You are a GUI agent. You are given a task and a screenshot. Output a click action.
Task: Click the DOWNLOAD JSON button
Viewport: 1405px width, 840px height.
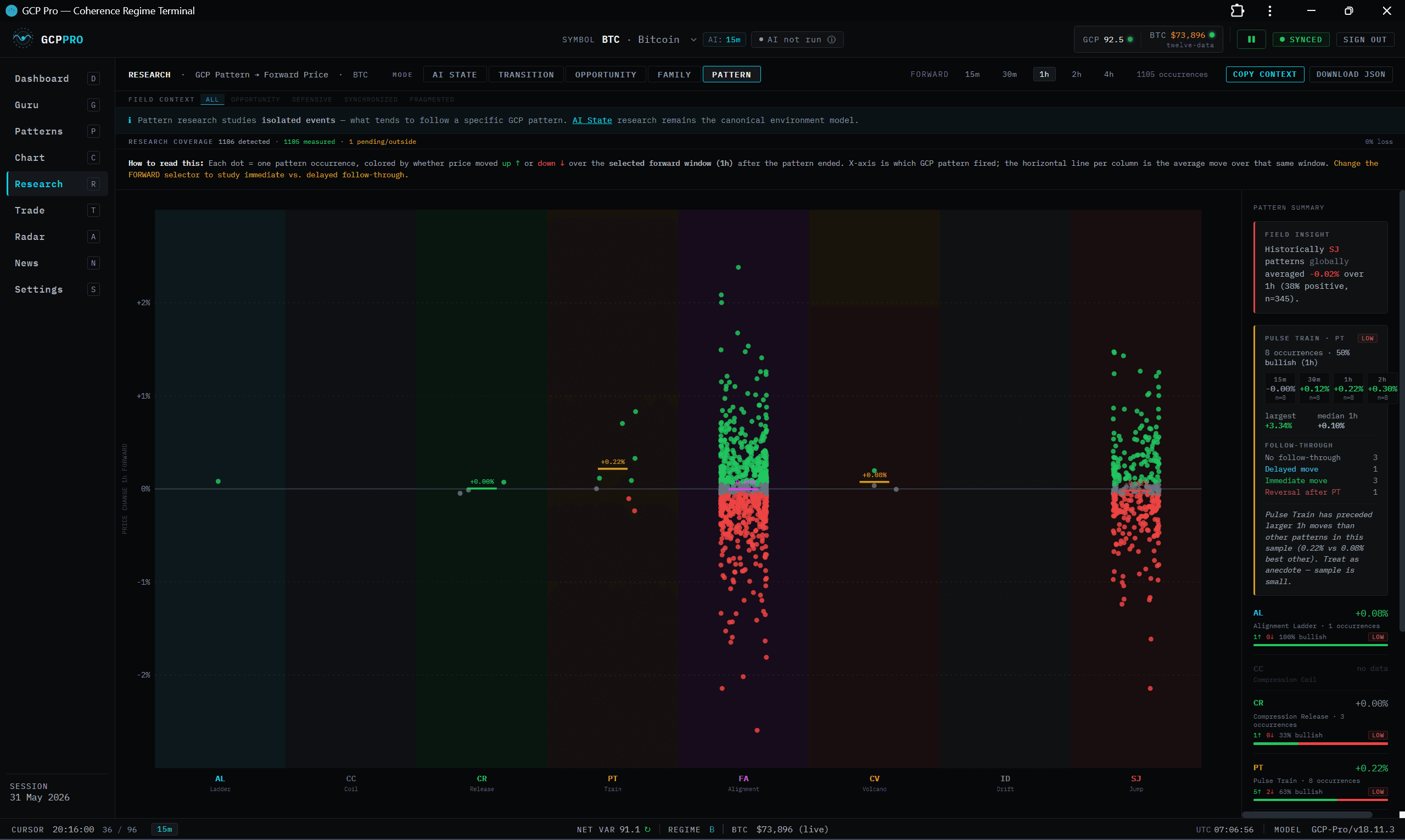click(1351, 75)
